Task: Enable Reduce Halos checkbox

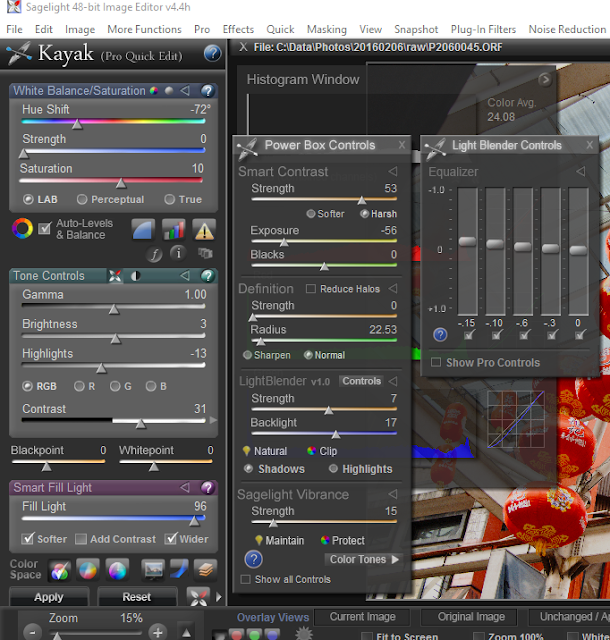Action: [x=311, y=289]
